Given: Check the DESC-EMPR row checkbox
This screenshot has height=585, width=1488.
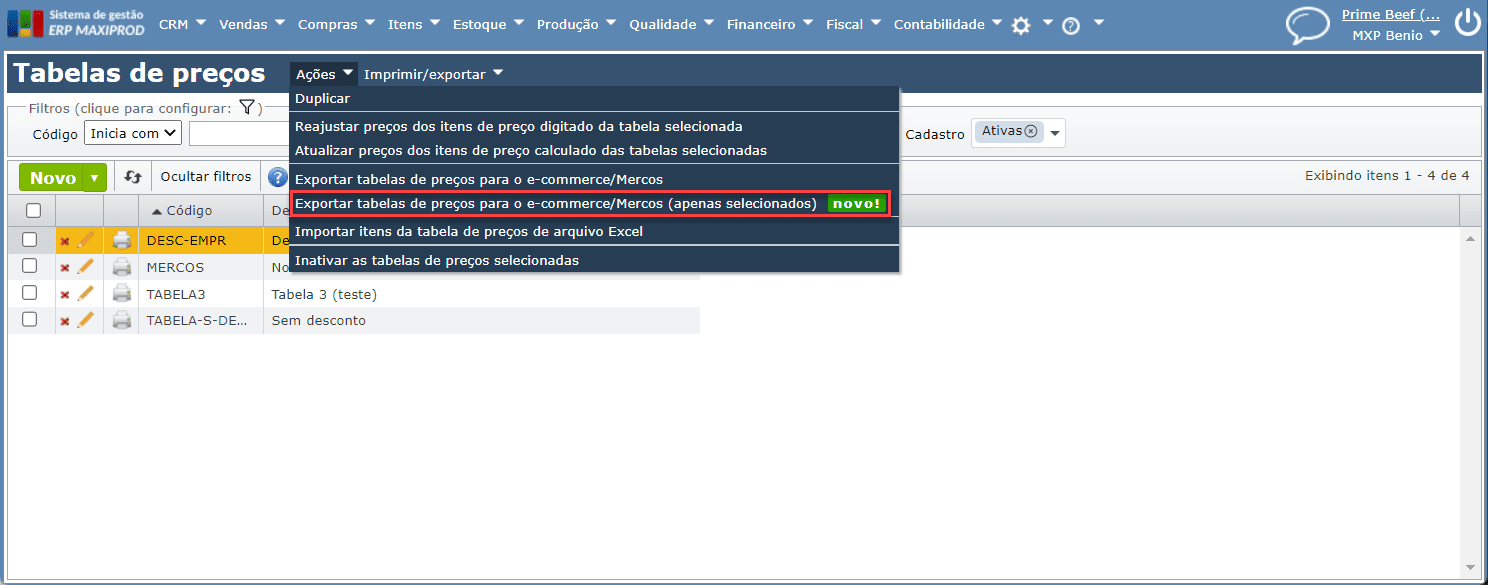Looking at the screenshot, I should click(30, 239).
